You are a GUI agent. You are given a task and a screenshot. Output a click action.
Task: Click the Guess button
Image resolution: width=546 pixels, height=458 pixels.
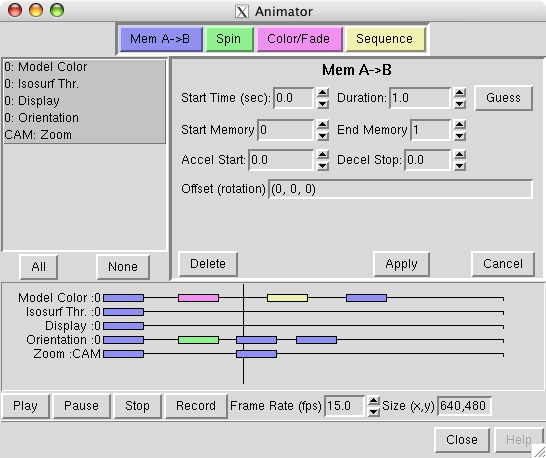click(504, 98)
